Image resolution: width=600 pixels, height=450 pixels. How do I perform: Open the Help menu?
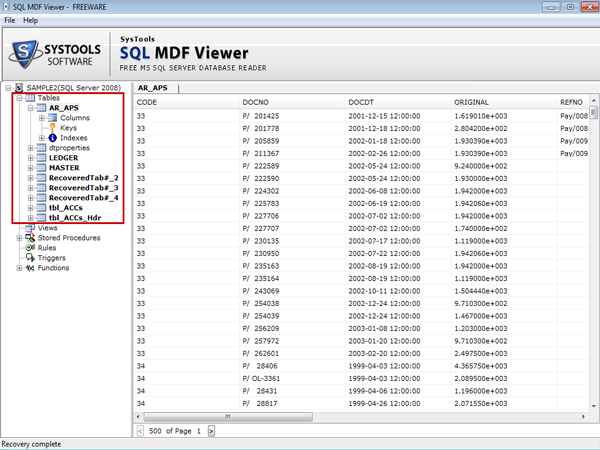click(x=30, y=20)
